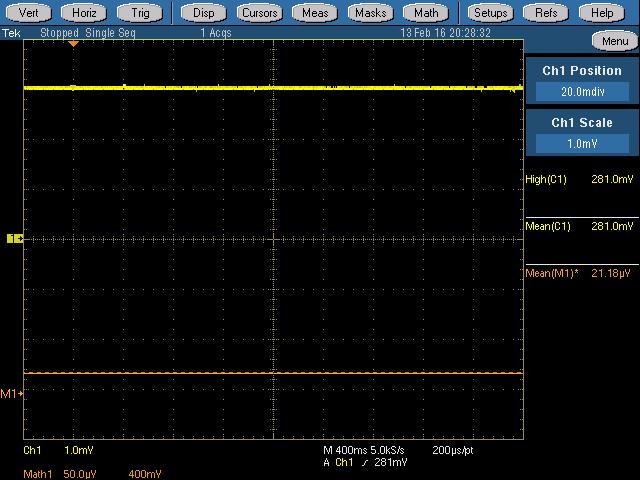Viewport: 640px width, 480px height.
Task: Click the Ch1 Position value field
Action: [x=582, y=92]
